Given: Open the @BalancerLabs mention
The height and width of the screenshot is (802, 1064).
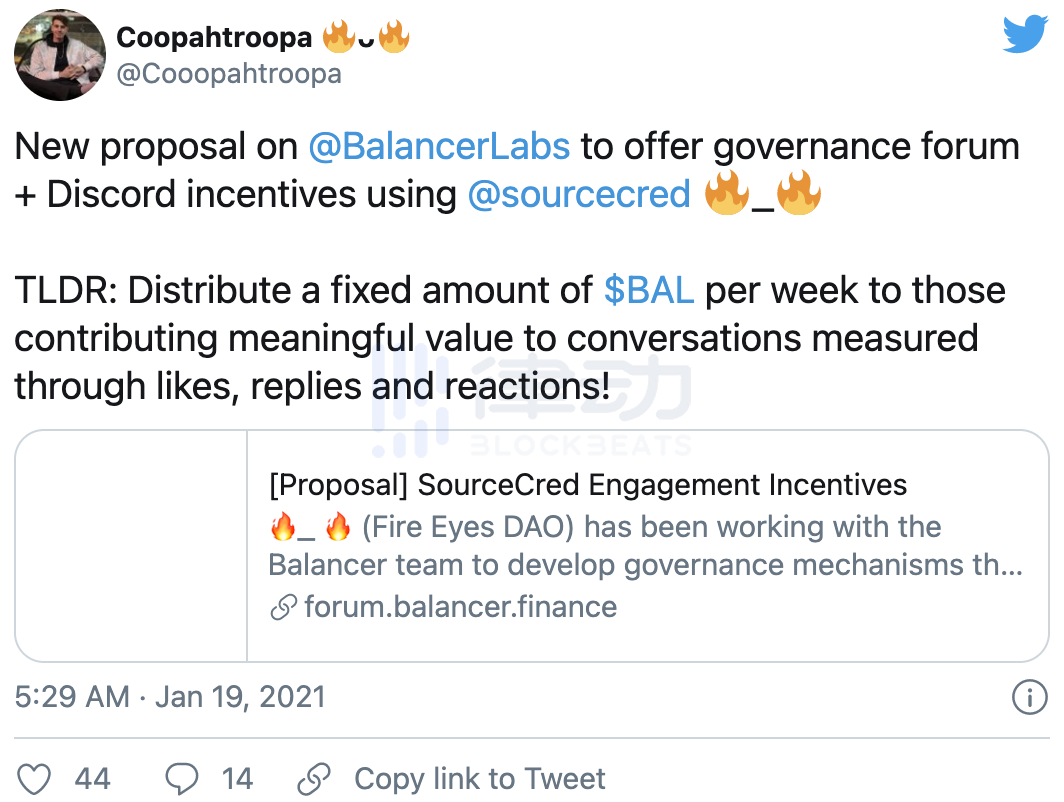Looking at the screenshot, I should pos(439,147).
